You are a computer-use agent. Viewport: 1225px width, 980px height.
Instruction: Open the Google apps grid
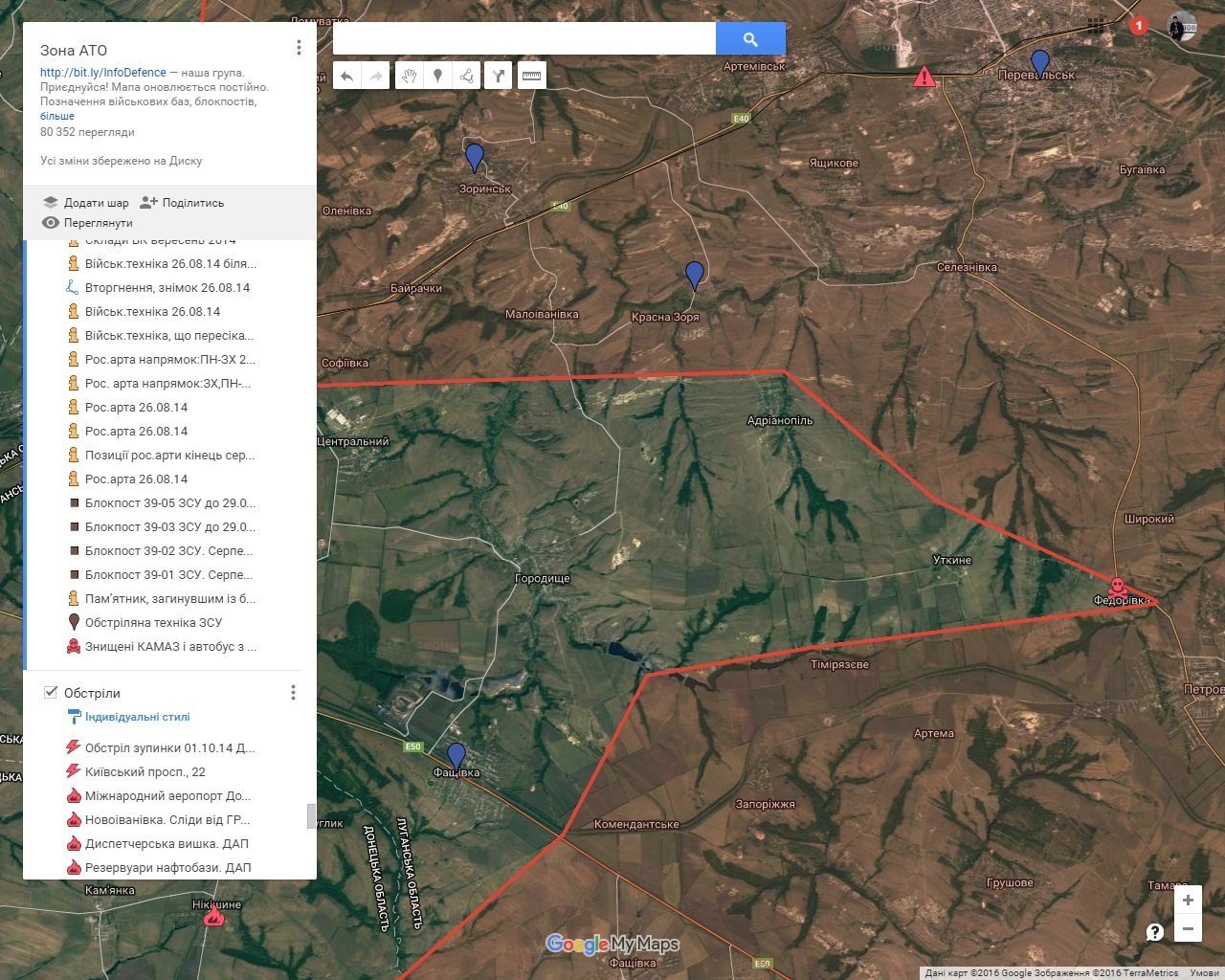point(1096,26)
